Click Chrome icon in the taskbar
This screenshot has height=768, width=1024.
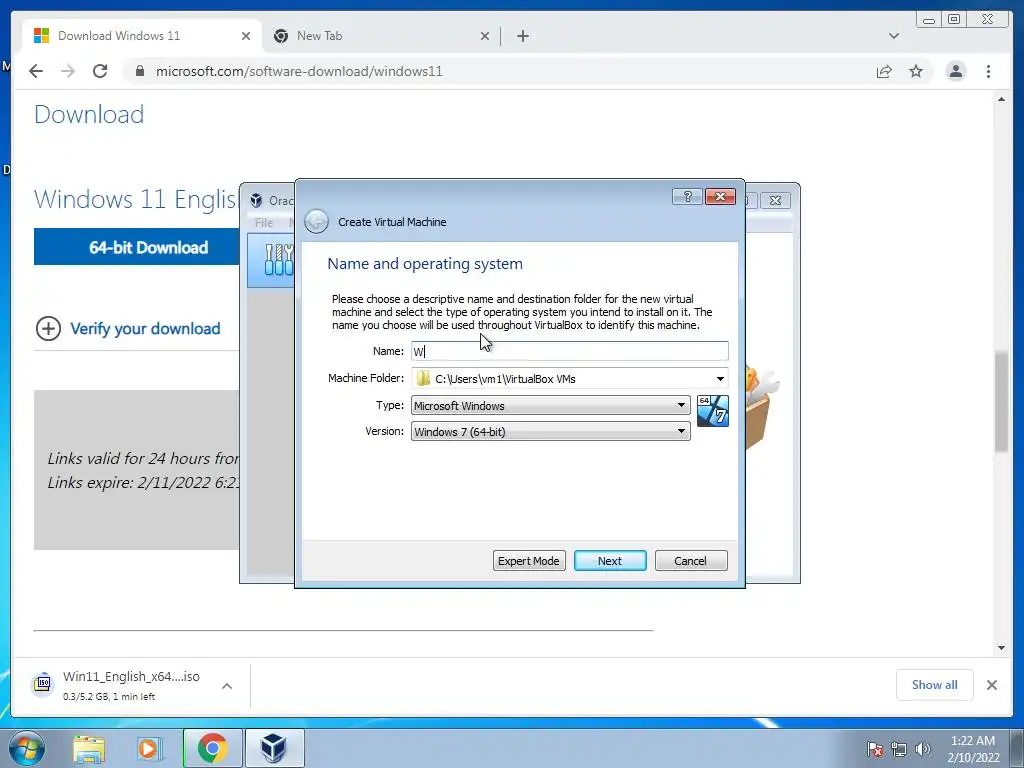212,748
